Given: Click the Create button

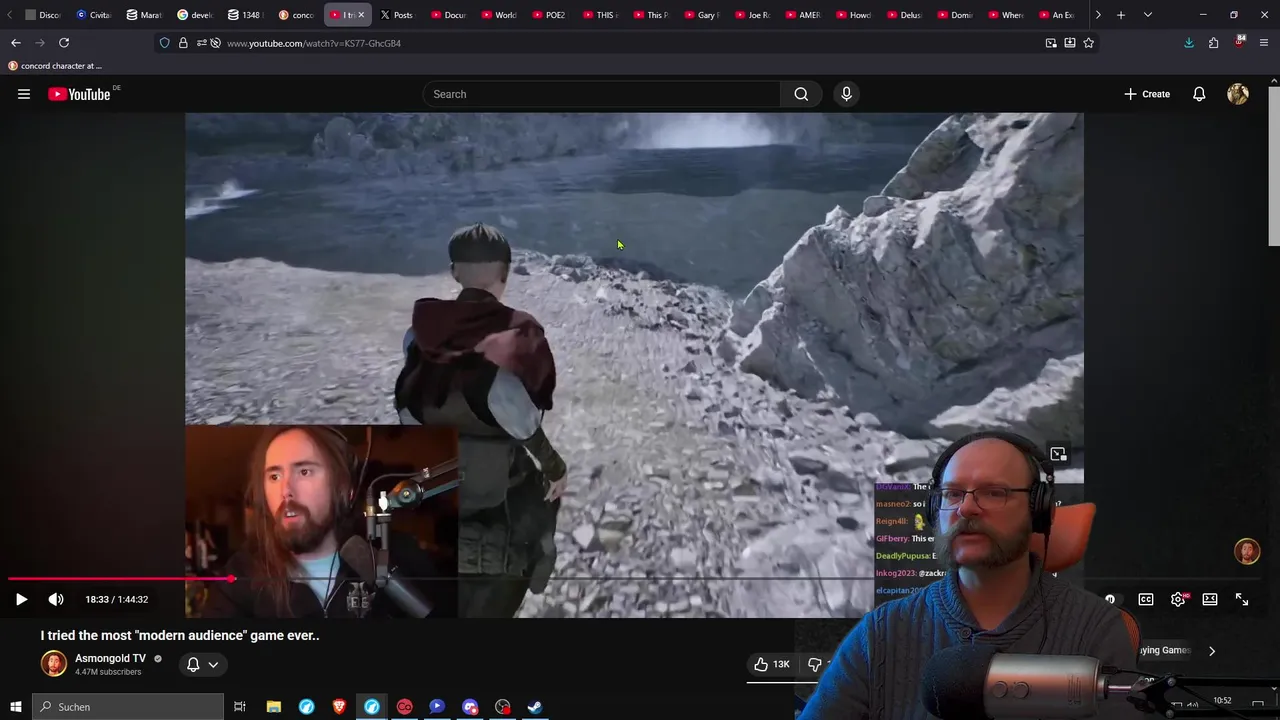Looking at the screenshot, I should (x=1146, y=94).
